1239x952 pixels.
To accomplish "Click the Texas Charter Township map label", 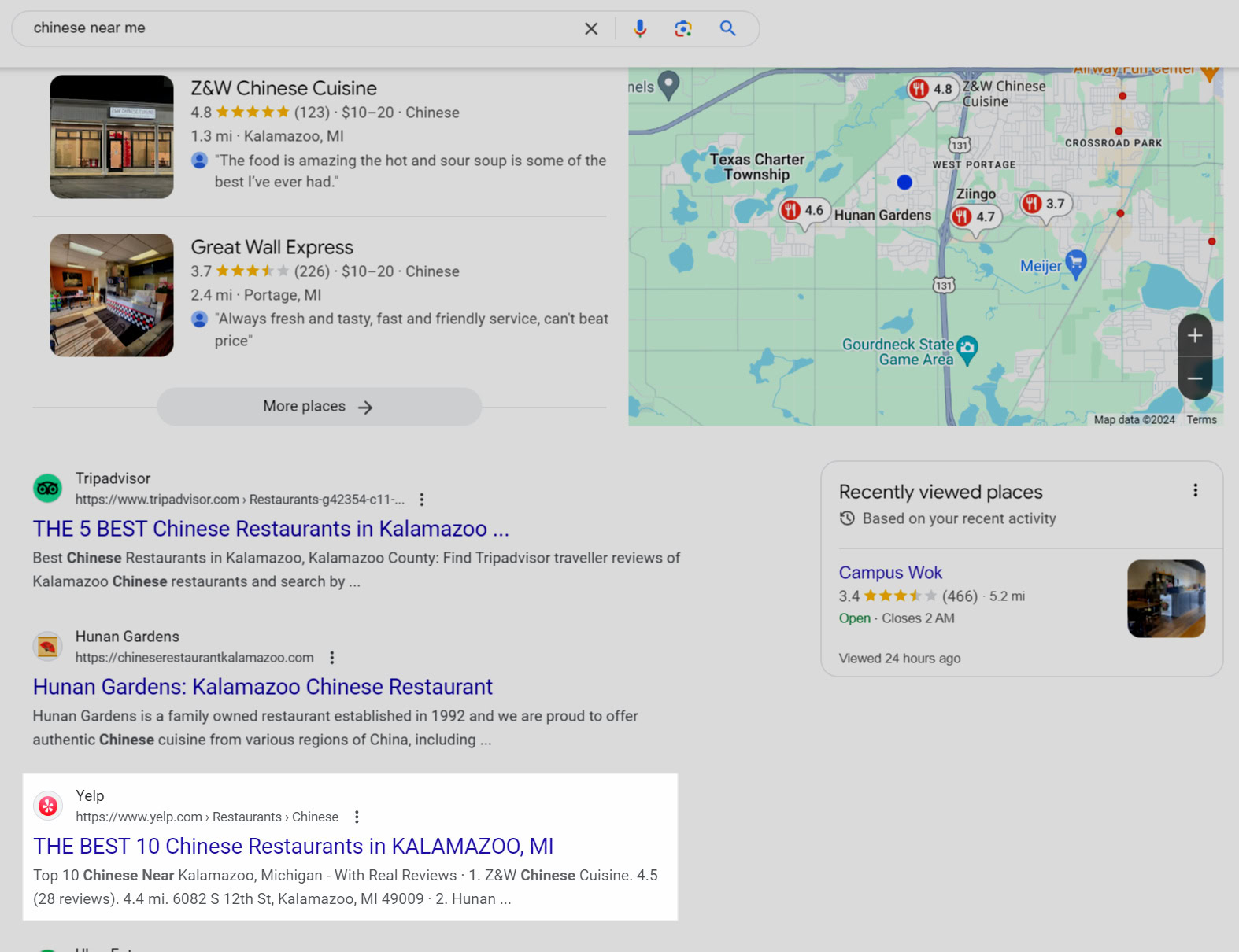I will click(x=756, y=167).
